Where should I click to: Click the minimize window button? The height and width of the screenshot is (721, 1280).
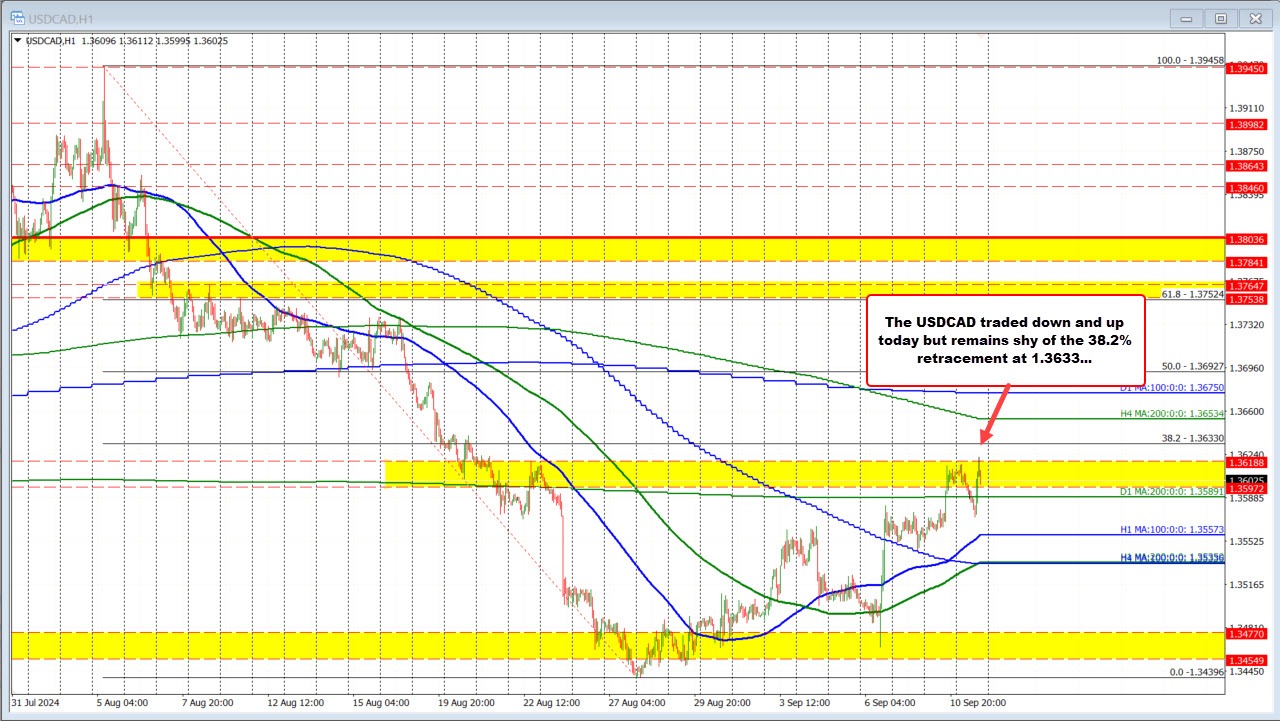pos(1185,17)
